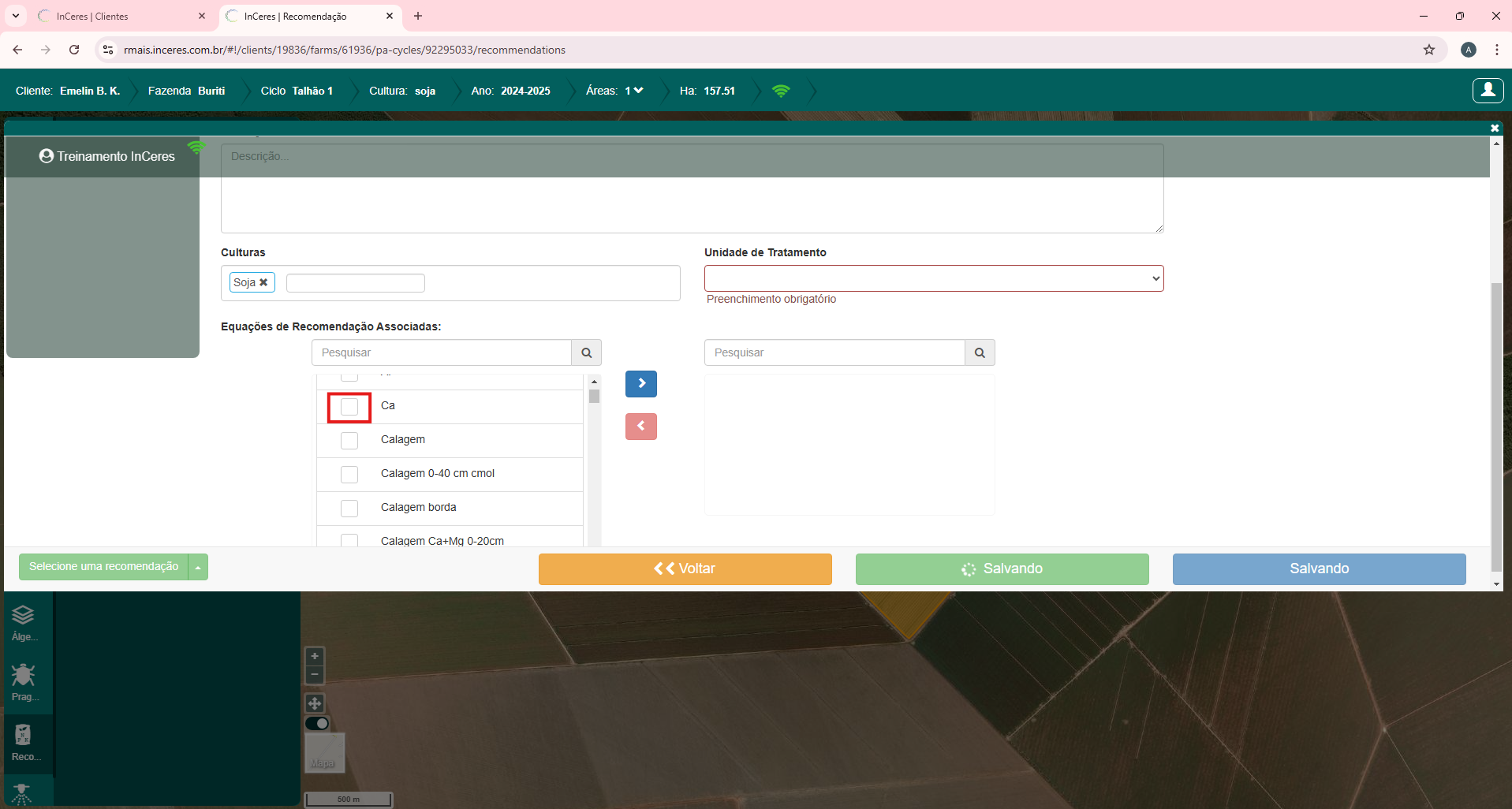This screenshot has width=1512, height=809.
Task: Open the tab search dropdown arrow
Action: 16,16
